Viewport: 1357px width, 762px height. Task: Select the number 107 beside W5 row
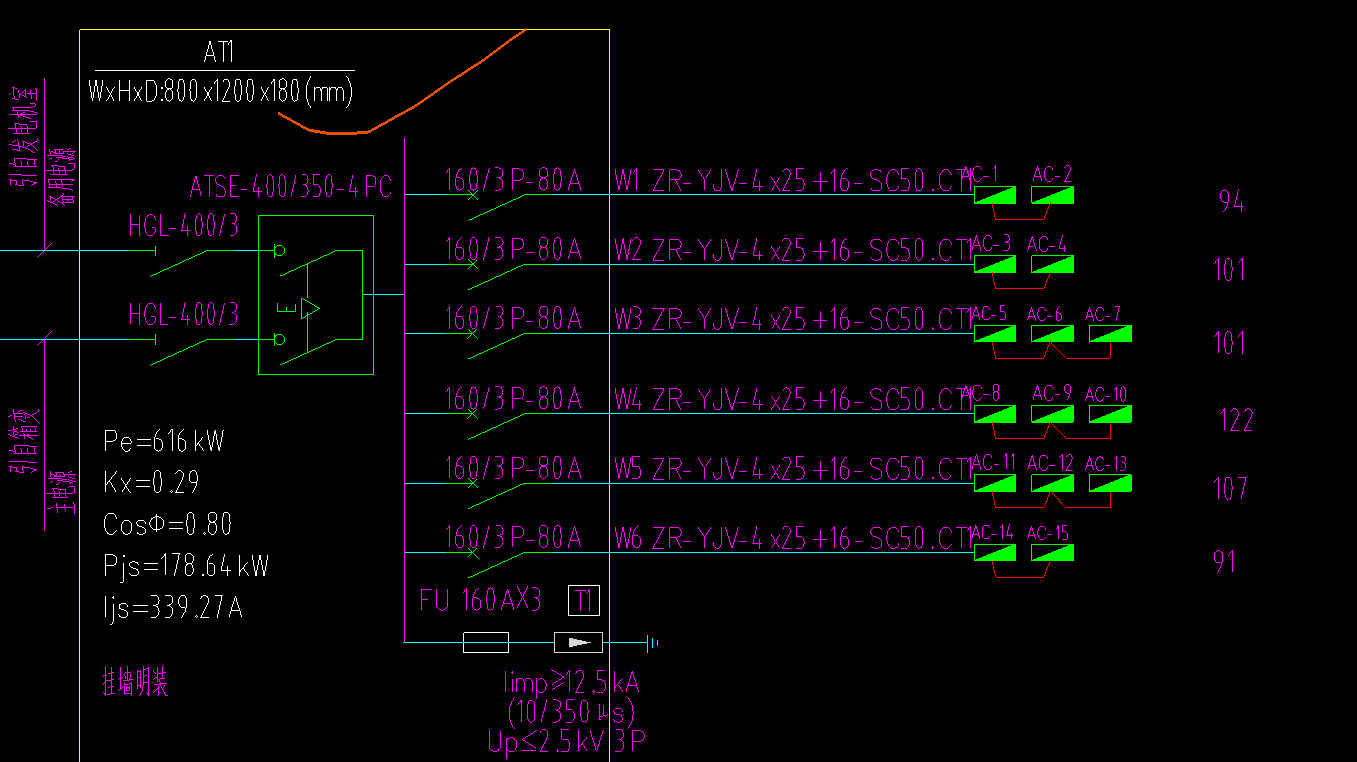coord(1230,488)
